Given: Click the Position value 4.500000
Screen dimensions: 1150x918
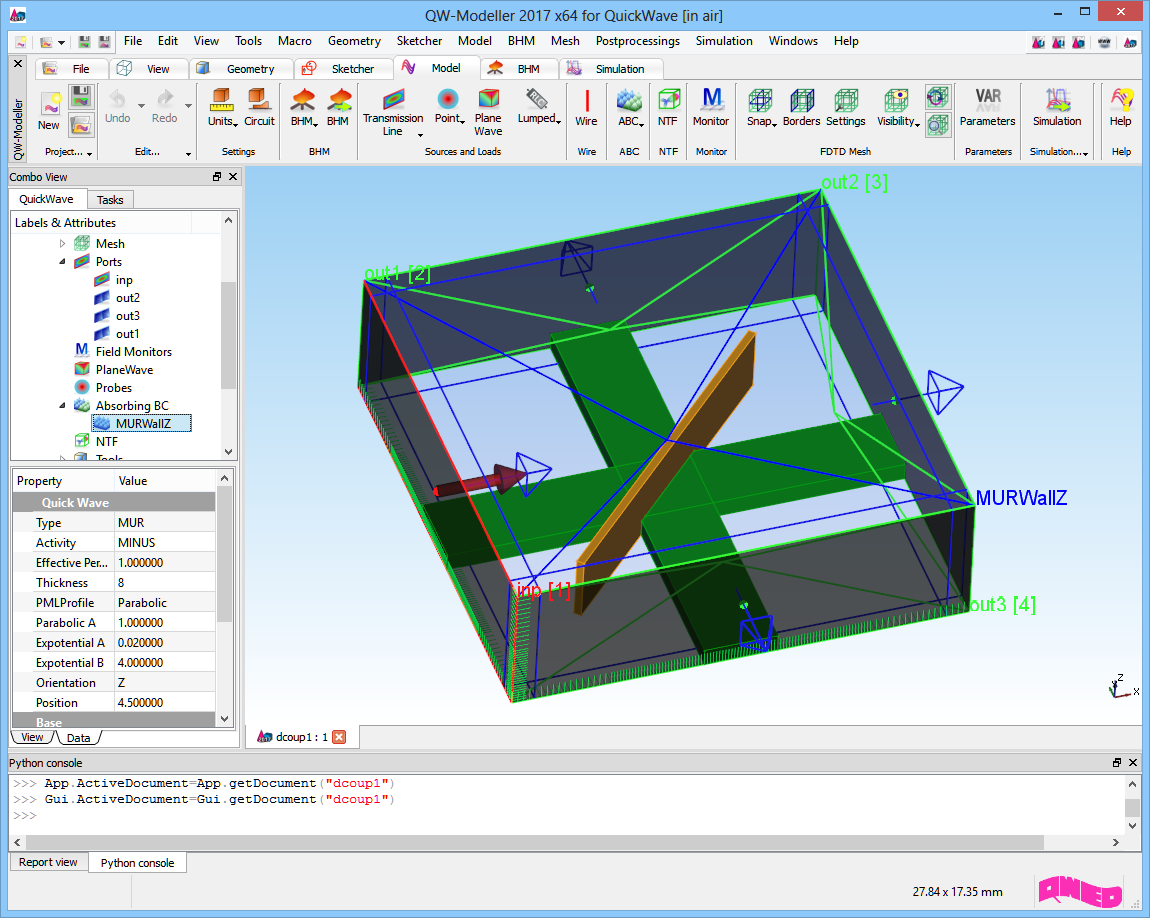Looking at the screenshot, I should 164,702.
